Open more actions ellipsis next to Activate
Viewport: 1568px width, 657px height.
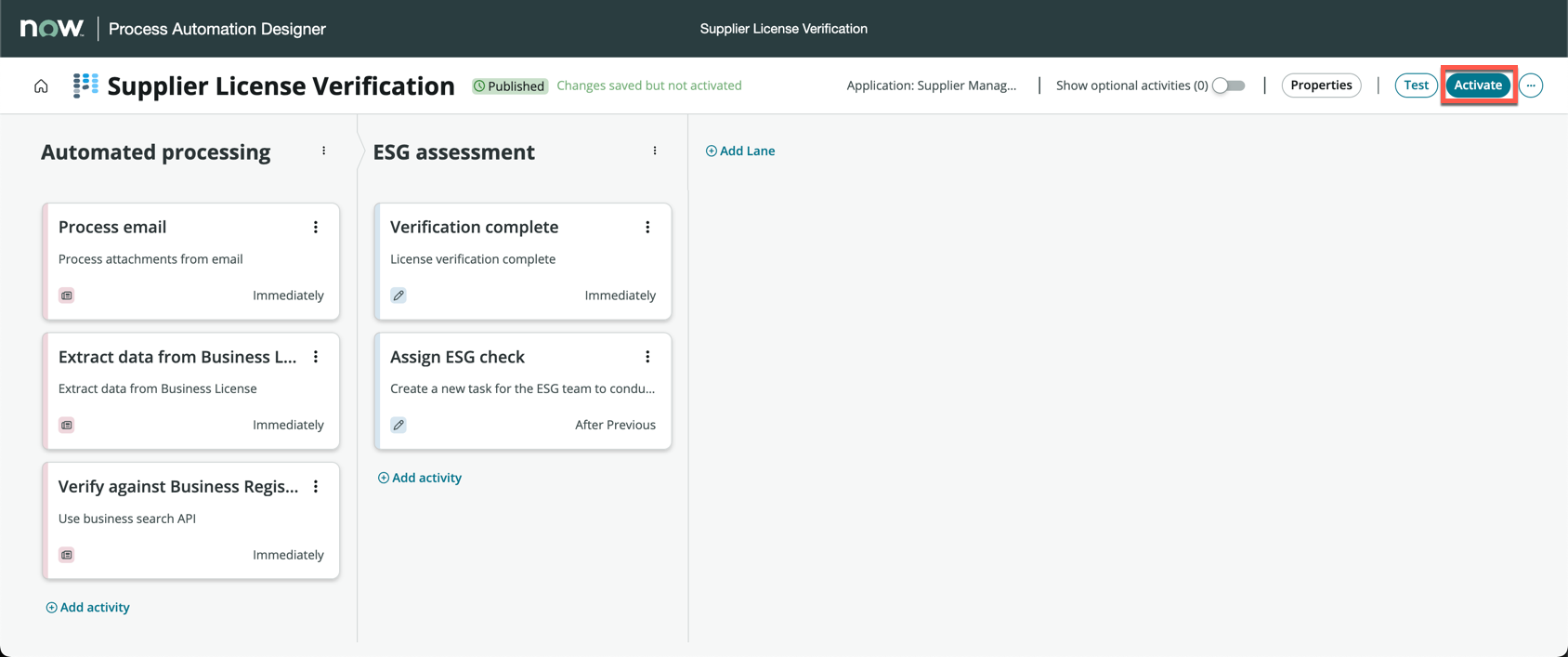pyautogui.click(x=1531, y=85)
